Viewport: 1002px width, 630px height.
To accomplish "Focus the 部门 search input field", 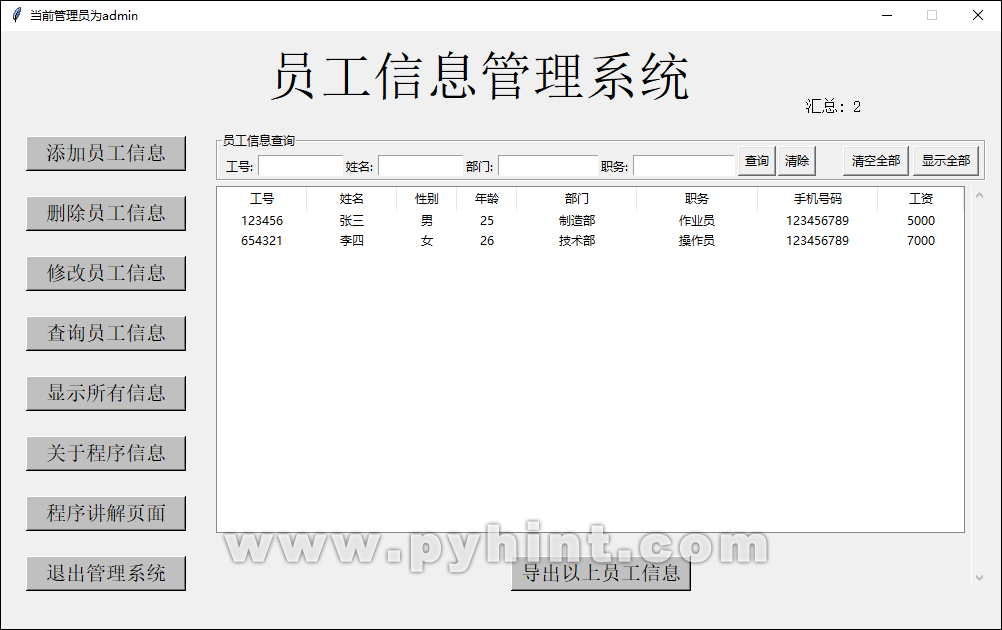I will [548, 166].
